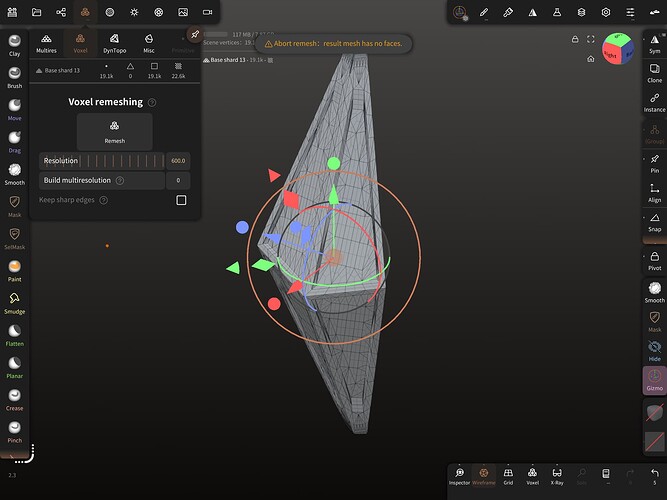Toggle X-Ray view
Image resolution: width=667 pixels, height=500 pixels.
[557, 477]
